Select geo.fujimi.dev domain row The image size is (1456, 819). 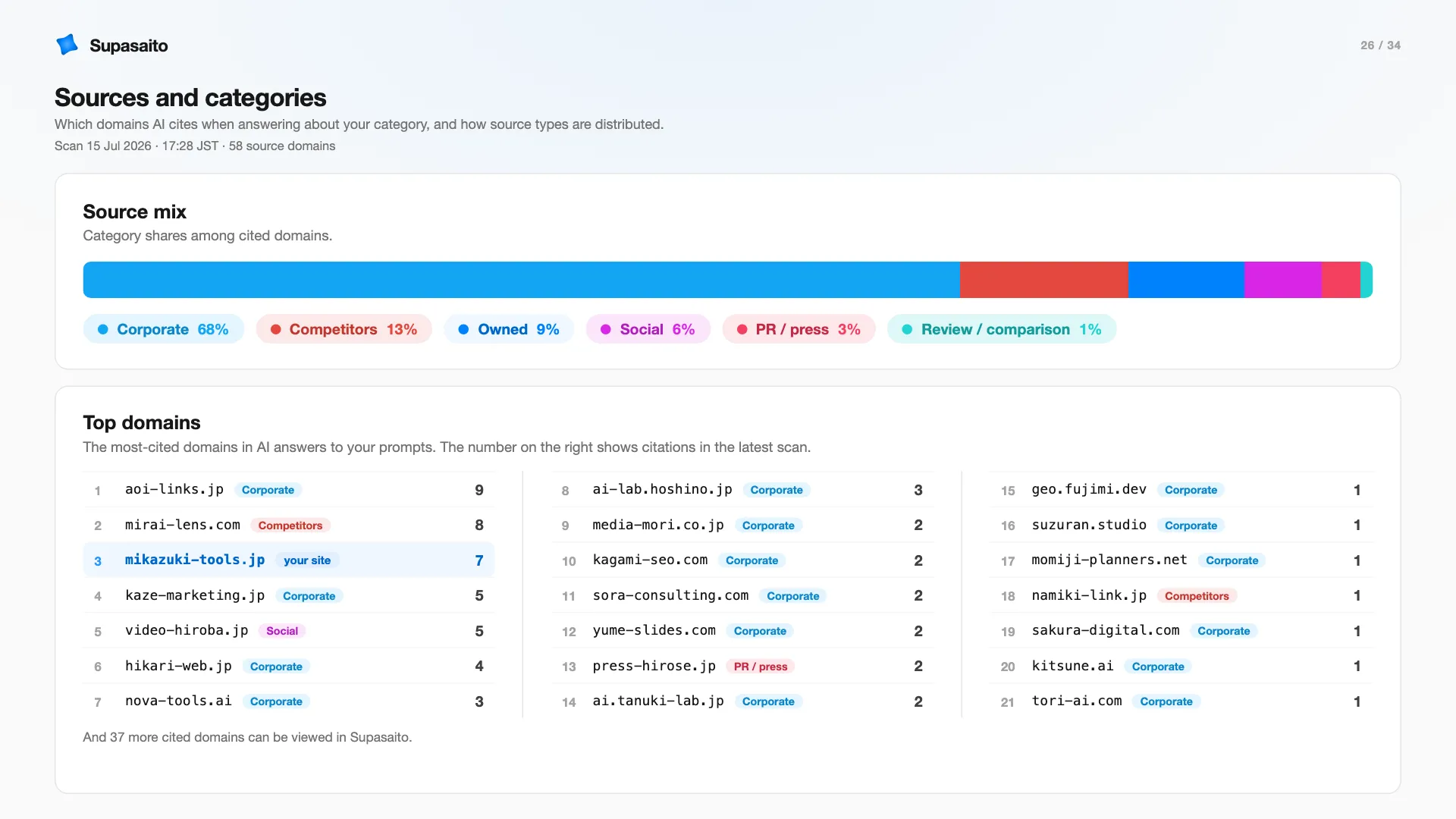point(1181,490)
